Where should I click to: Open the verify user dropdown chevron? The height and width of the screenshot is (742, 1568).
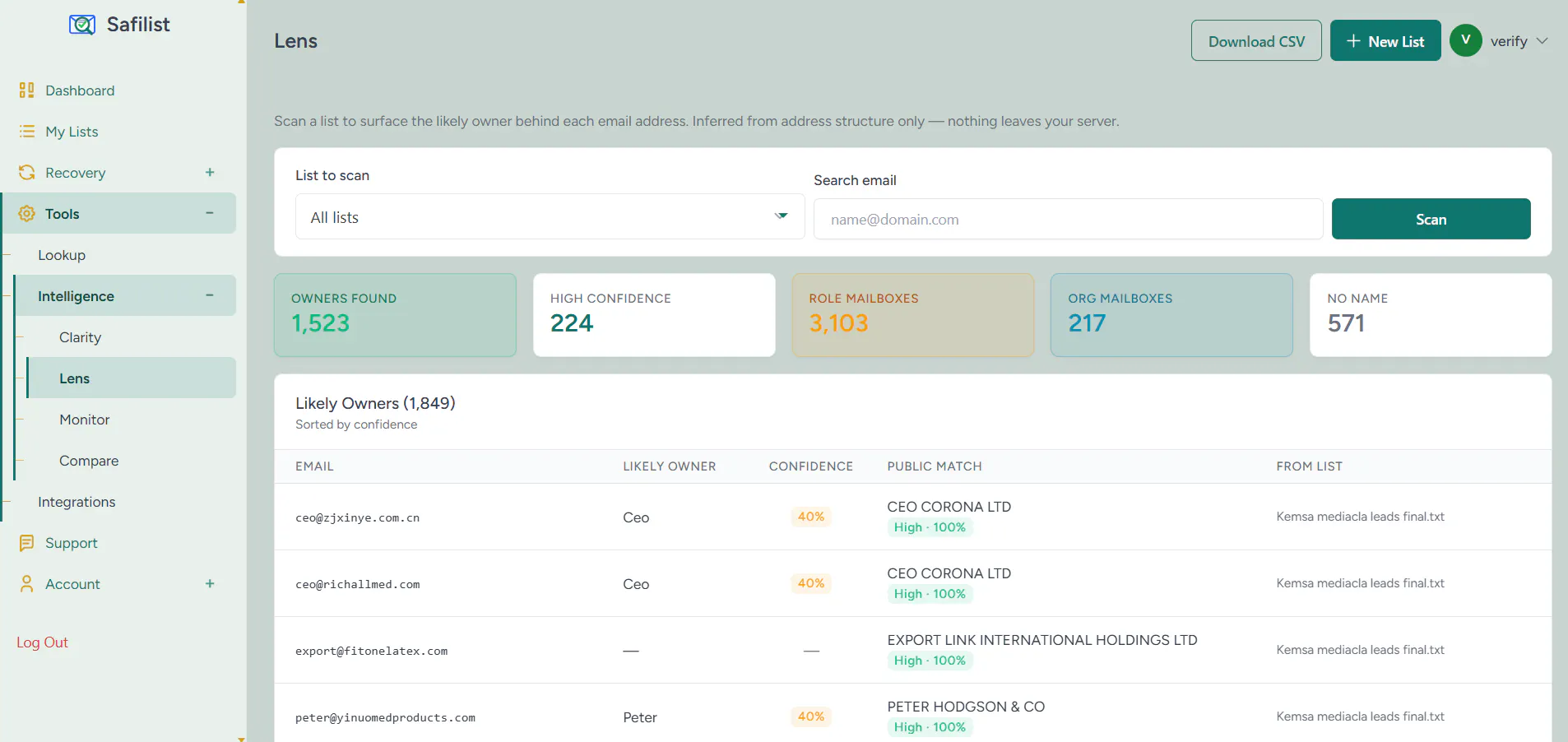[1542, 41]
